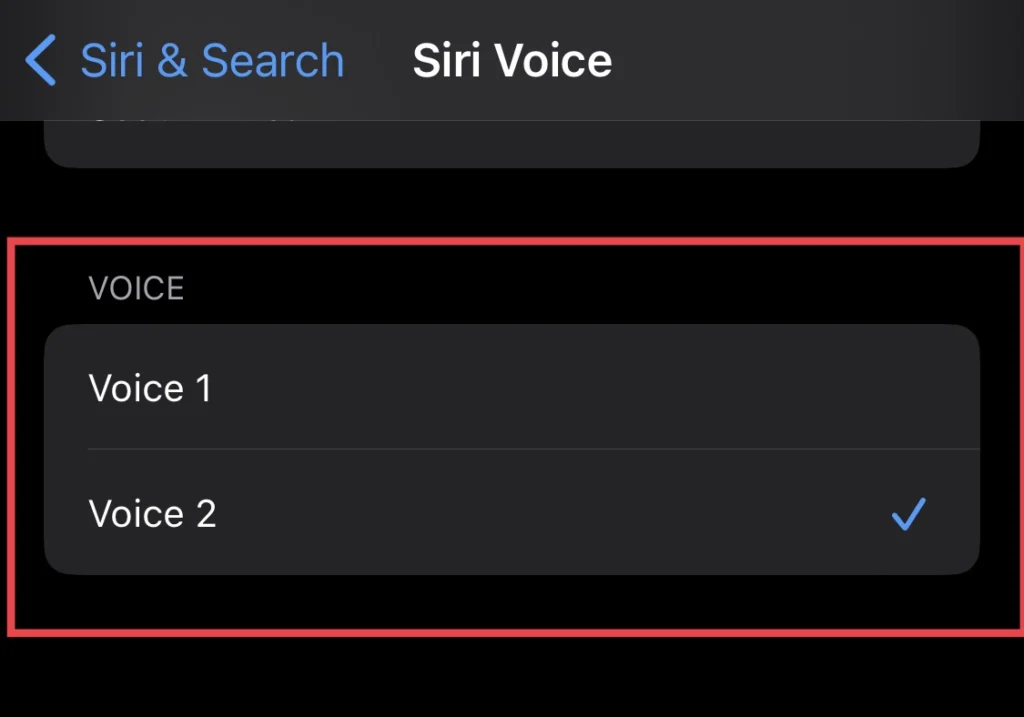The height and width of the screenshot is (717, 1024).
Task: Click the middle of the Voice 1 row
Action: [x=511, y=388]
